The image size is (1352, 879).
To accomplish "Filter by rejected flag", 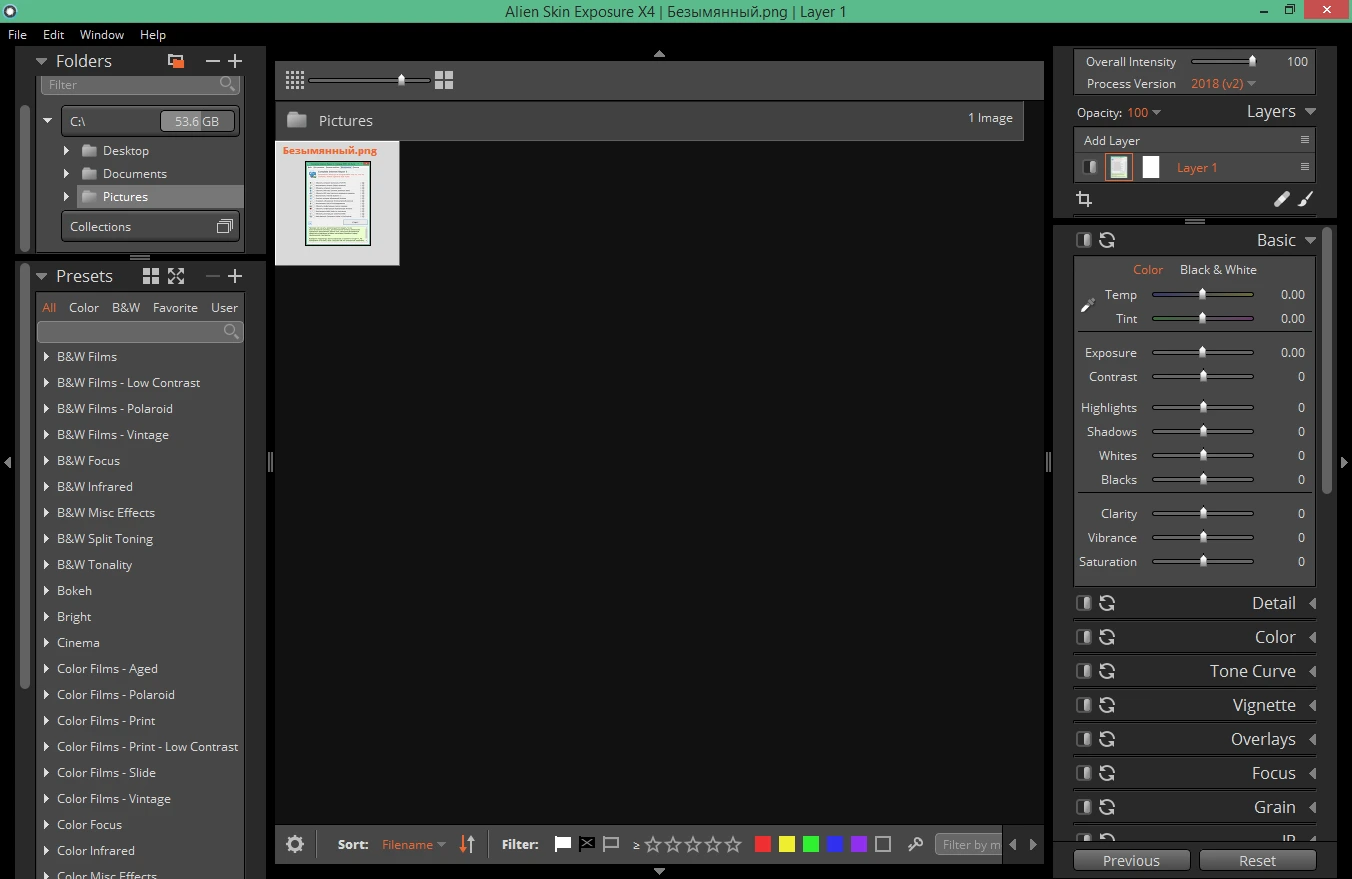I will click(x=587, y=844).
